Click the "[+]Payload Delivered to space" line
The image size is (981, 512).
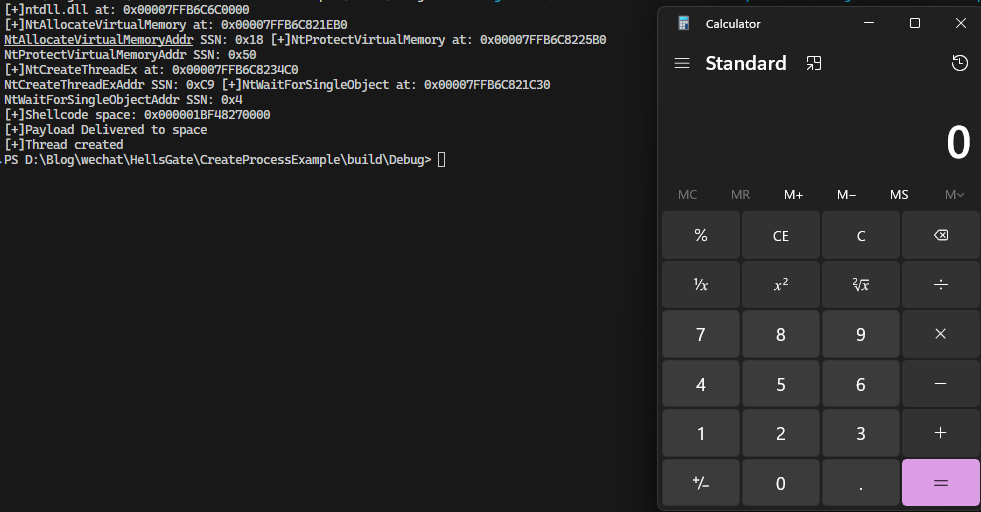coord(106,130)
